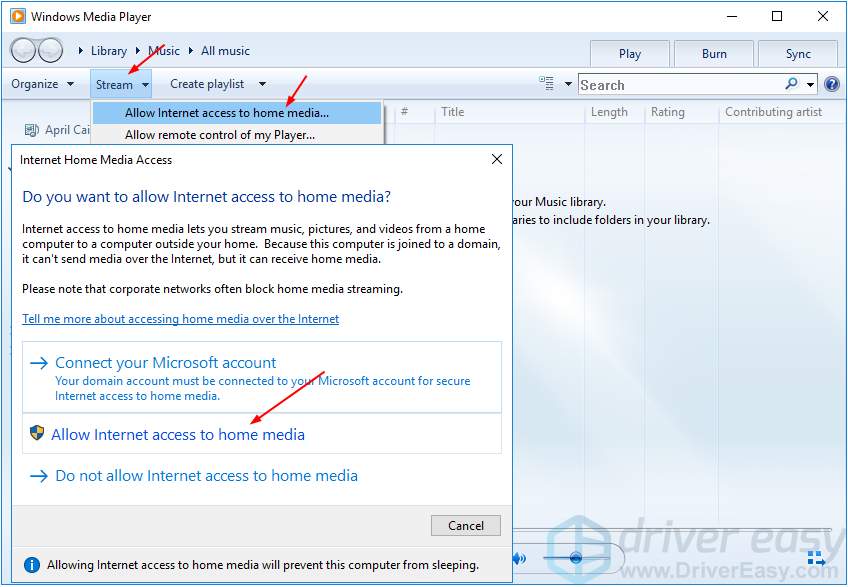
Task: Open the Organize dropdown menu
Action: point(42,84)
